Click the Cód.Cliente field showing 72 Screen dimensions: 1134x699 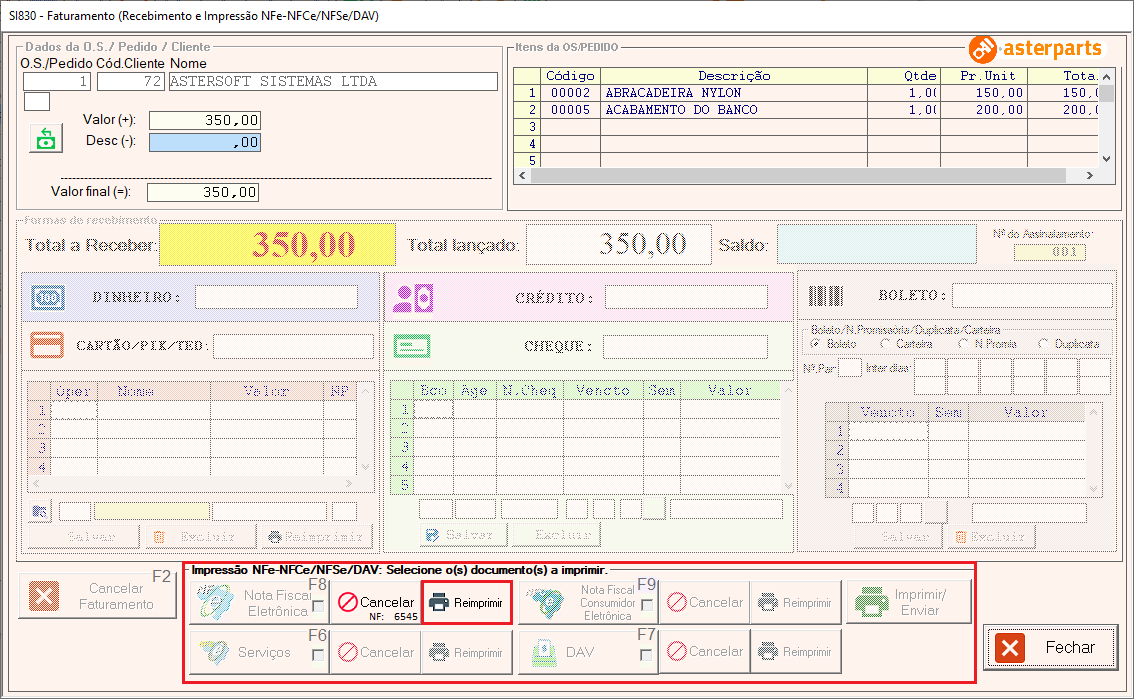(131, 81)
